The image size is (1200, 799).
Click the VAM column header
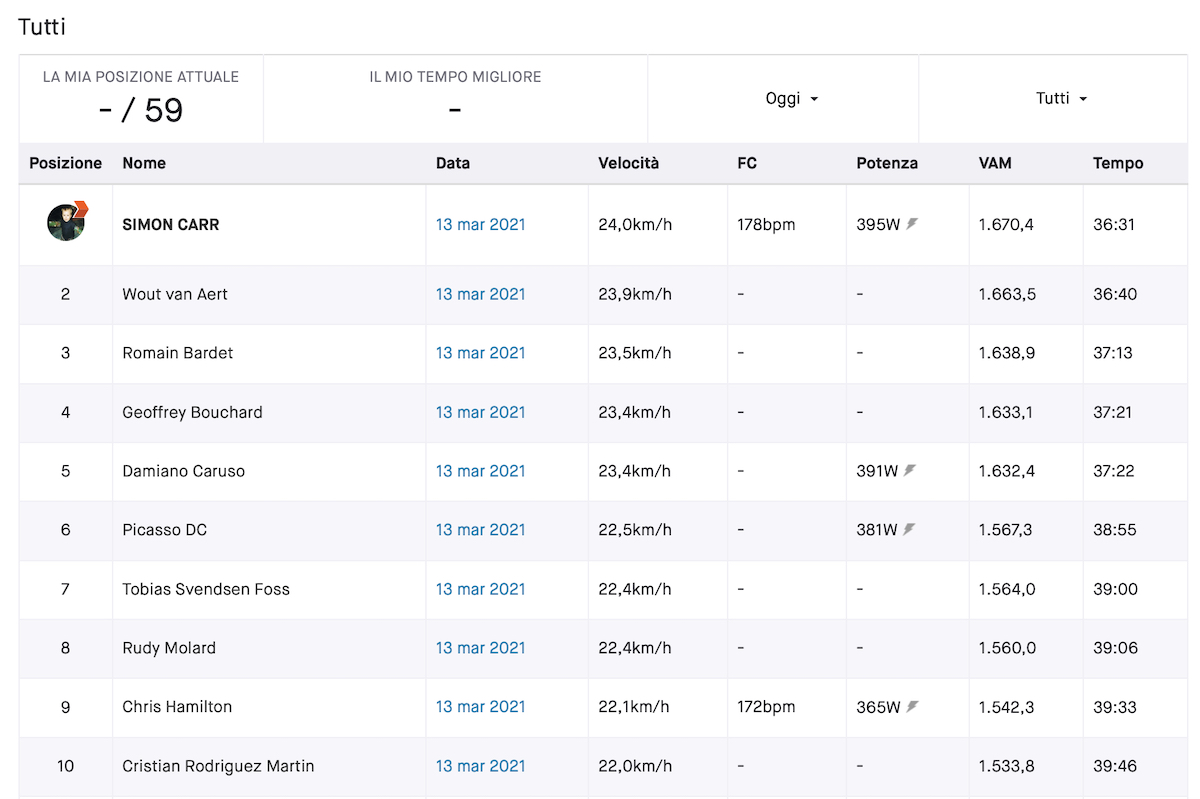coord(995,163)
